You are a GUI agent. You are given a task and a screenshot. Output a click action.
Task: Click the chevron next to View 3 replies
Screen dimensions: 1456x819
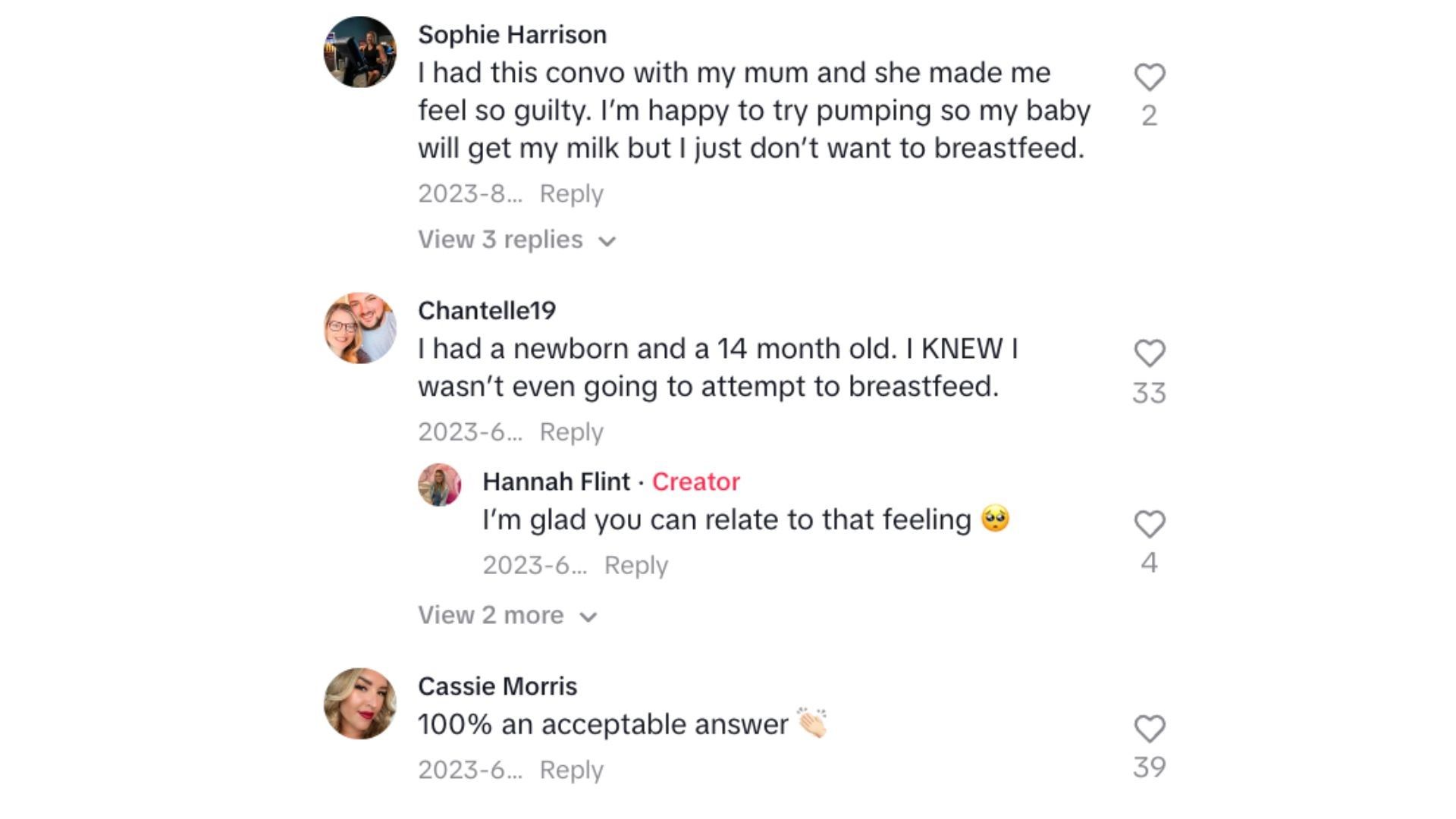607,242
